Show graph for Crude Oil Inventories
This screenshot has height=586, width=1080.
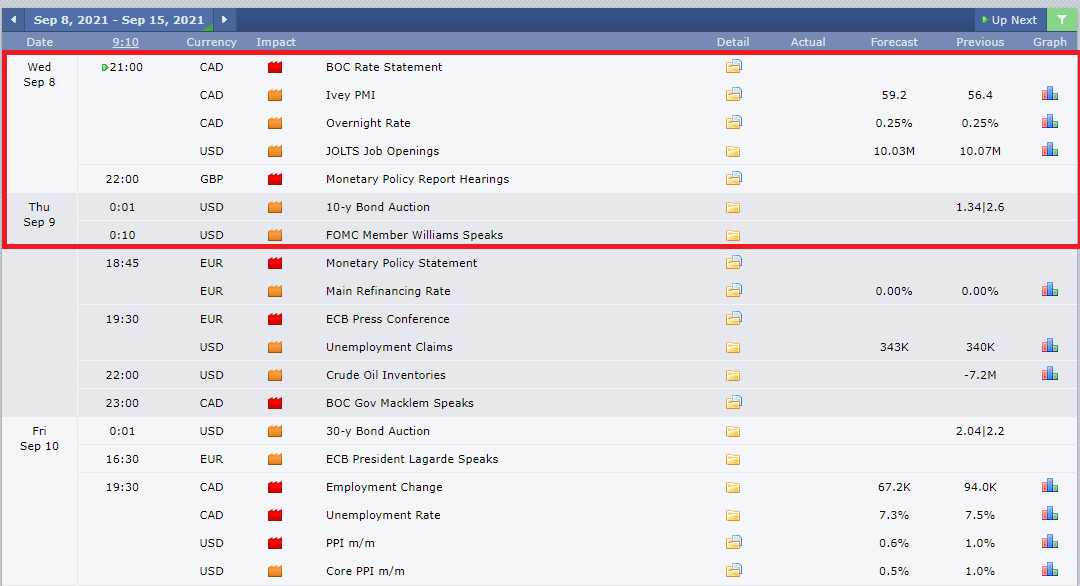(x=1050, y=375)
